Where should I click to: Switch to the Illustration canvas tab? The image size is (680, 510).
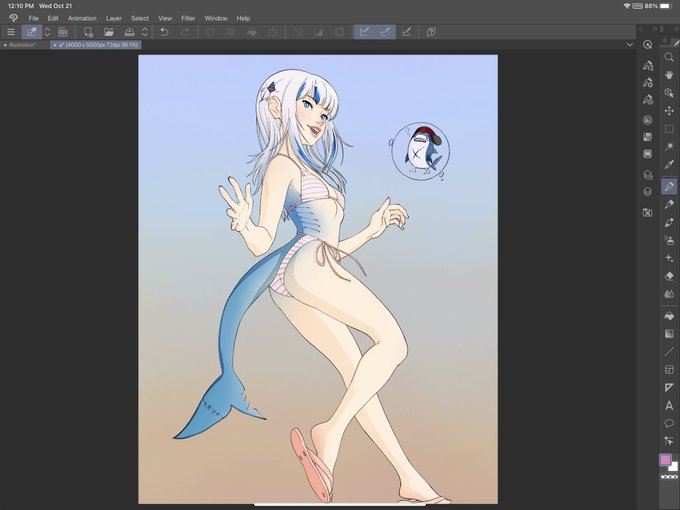click(x=22, y=45)
